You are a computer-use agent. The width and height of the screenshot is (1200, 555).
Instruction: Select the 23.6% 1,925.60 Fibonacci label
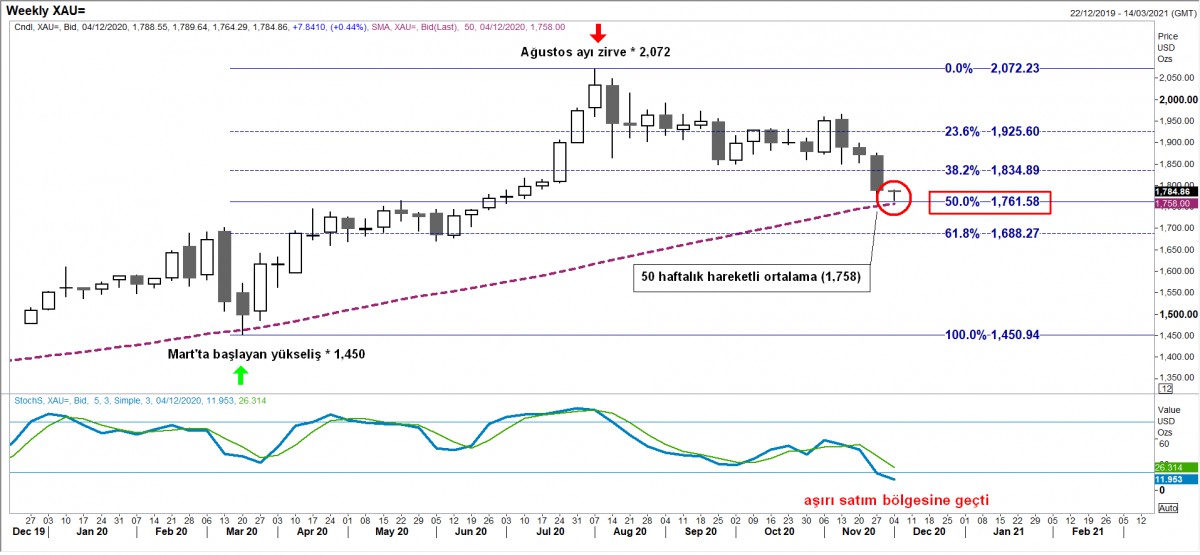click(992, 131)
